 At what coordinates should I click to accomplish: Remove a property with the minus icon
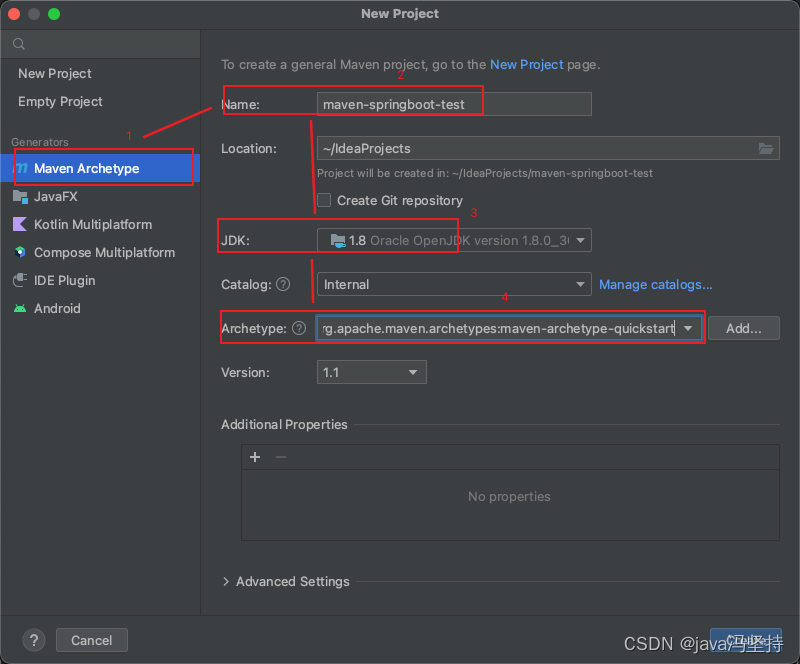(281, 457)
